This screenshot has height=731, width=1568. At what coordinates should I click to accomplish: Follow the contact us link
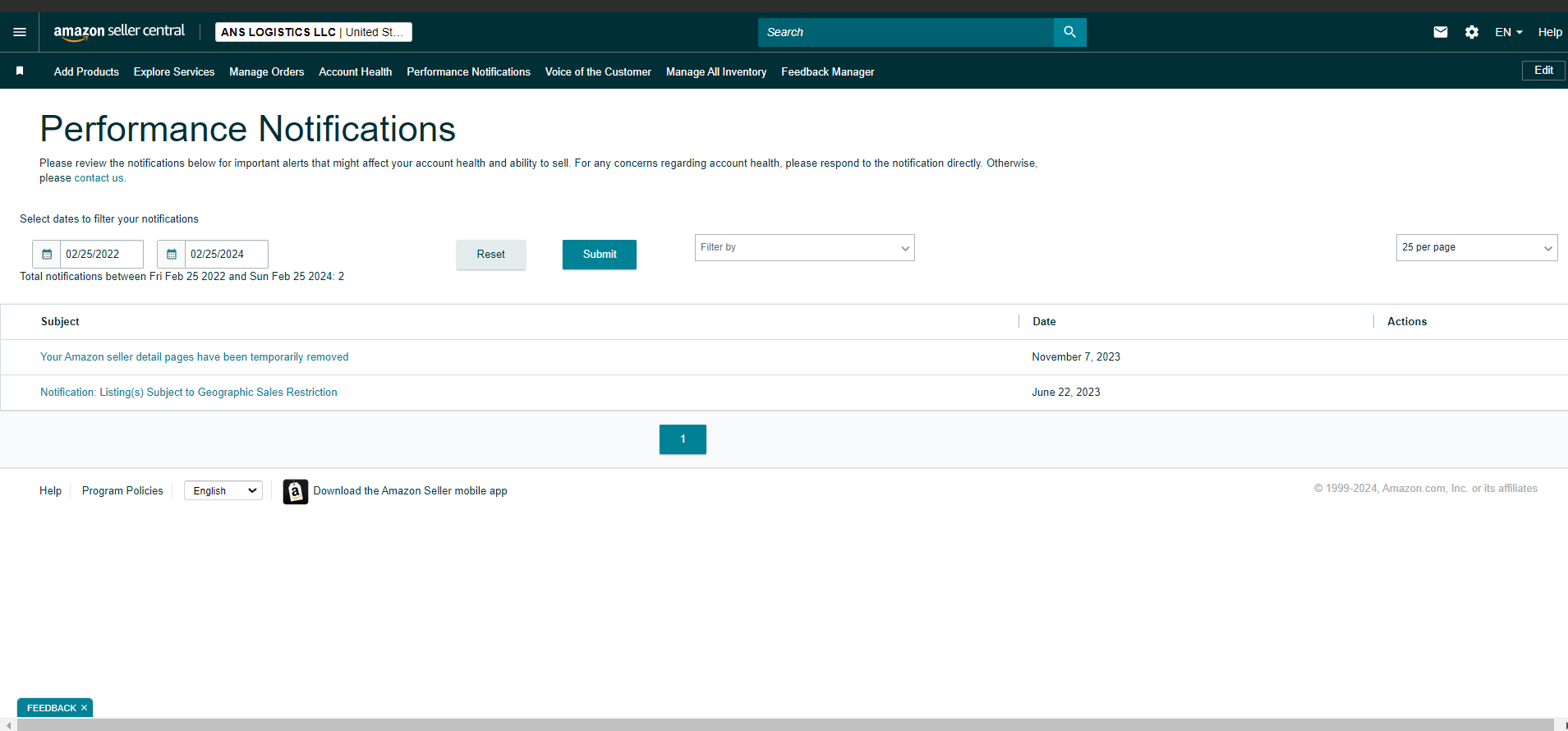[x=99, y=178]
